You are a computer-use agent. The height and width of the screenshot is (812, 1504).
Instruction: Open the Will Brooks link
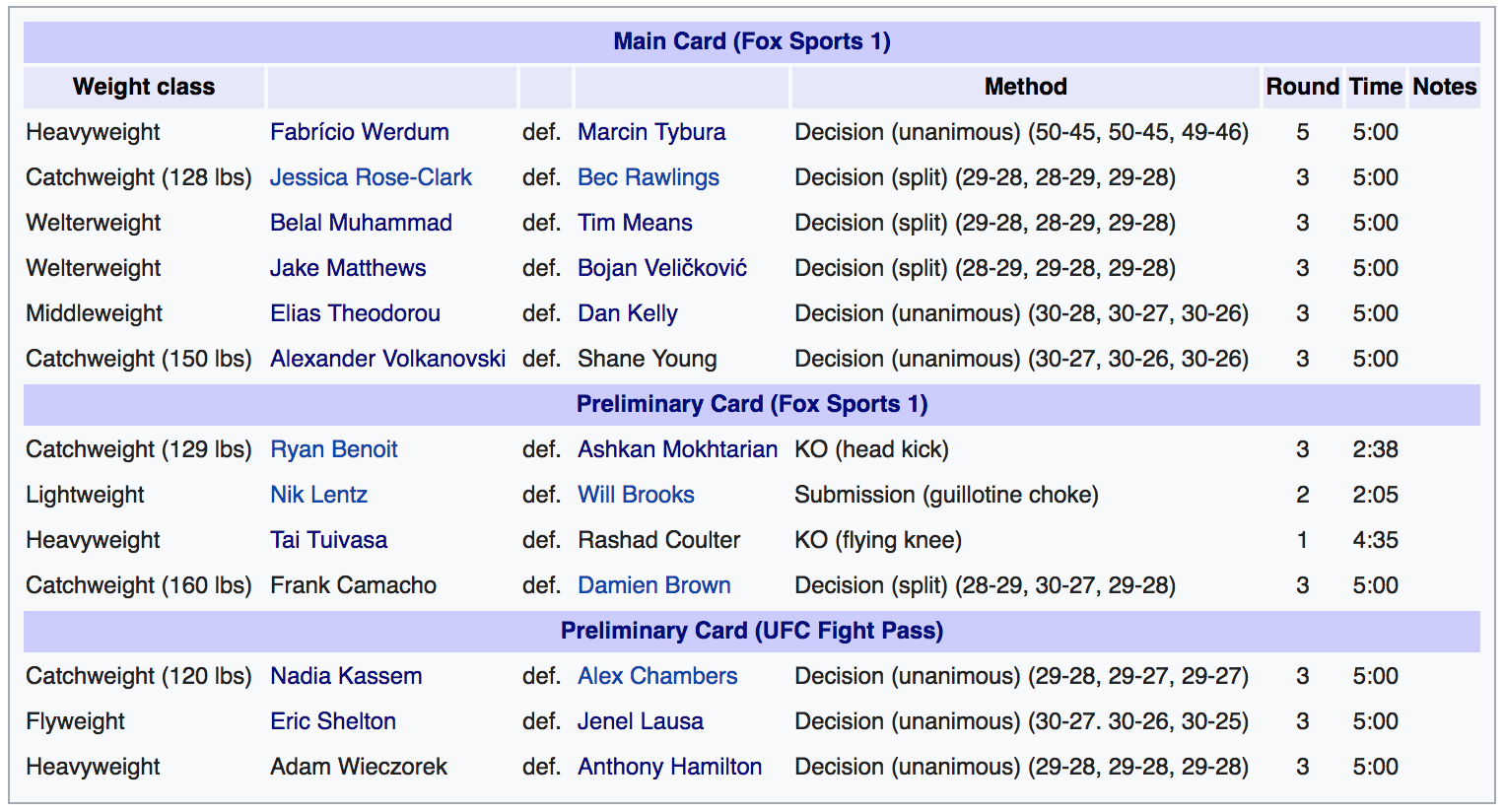(637, 495)
